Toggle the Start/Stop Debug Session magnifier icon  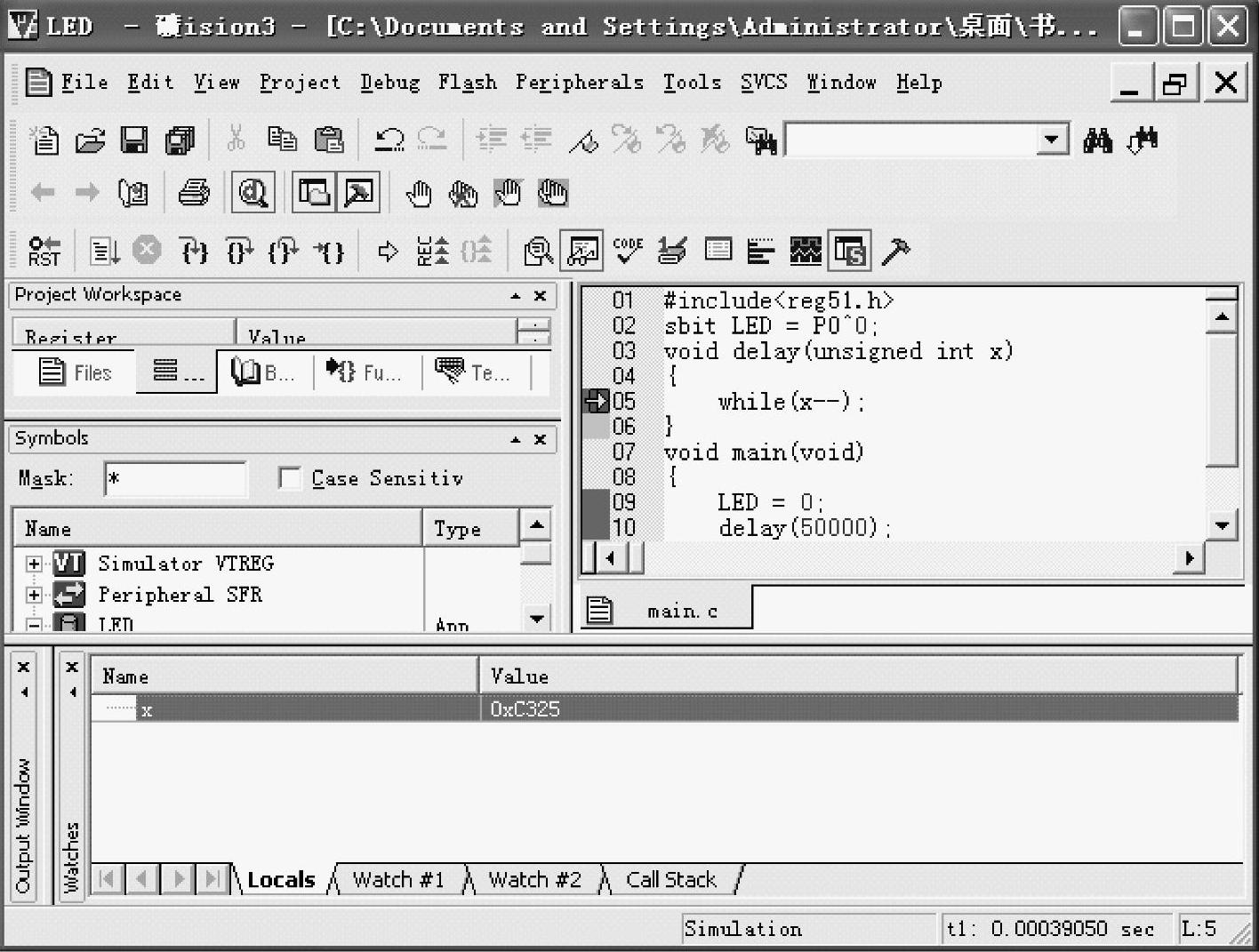pyautogui.click(x=253, y=192)
